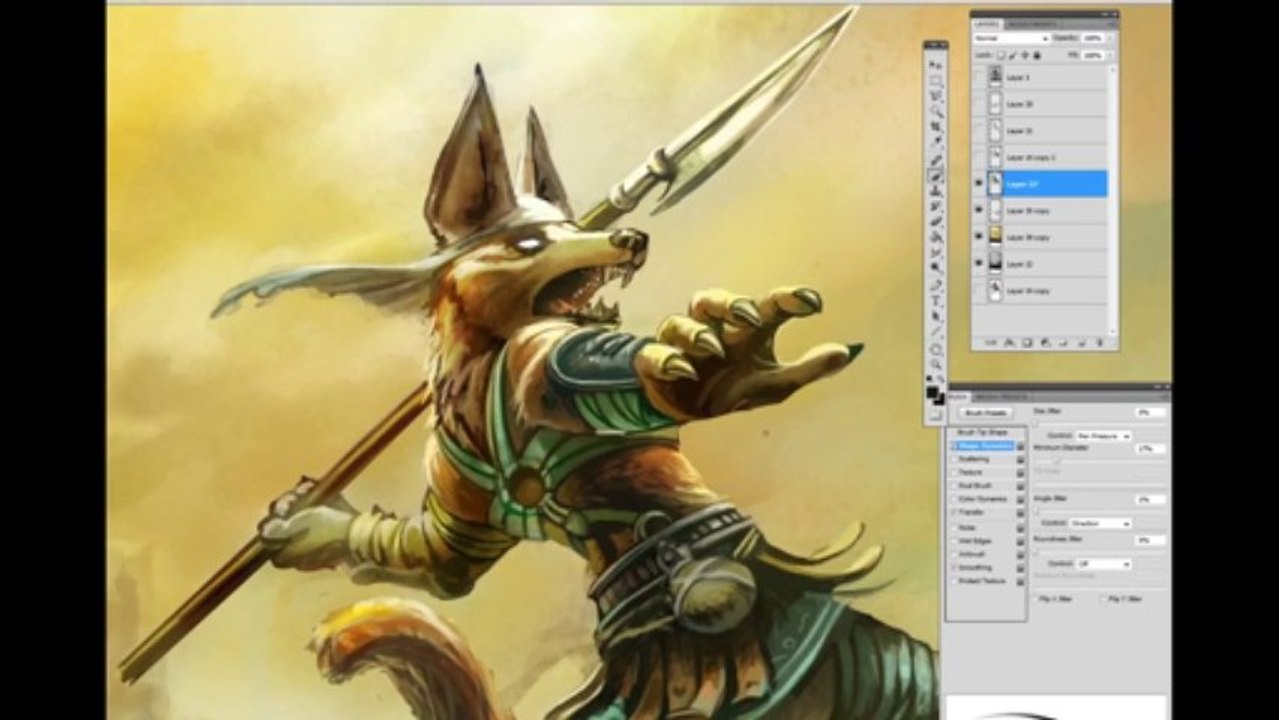Select the Clone Stamp tool
Image resolution: width=1279 pixels, height=720 pixels.
pyautogui.click(x=935, y=192)
